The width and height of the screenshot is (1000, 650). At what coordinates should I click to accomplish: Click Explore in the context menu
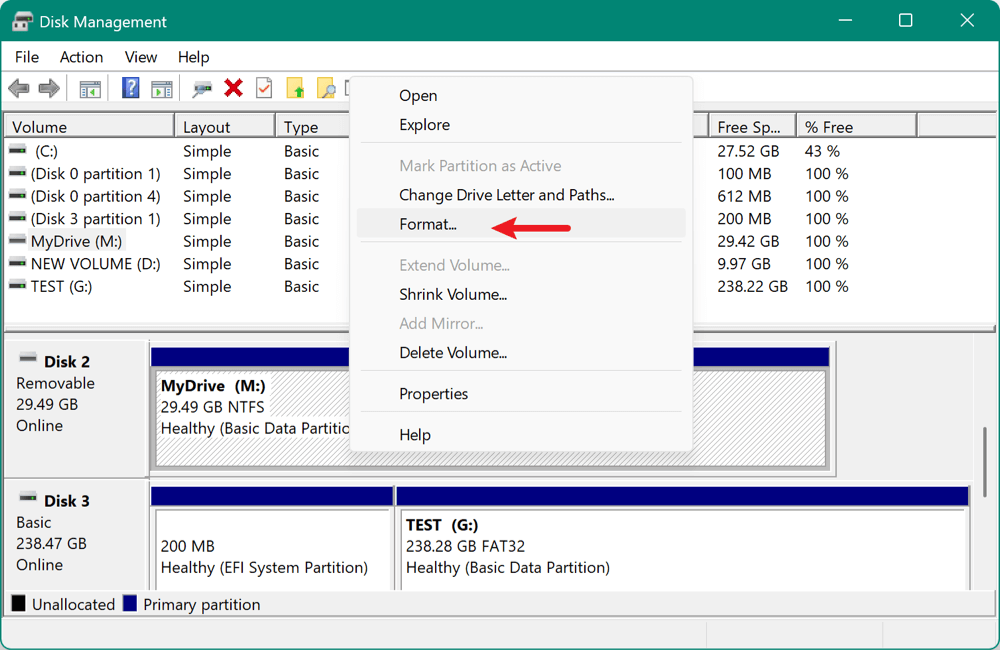423,124
